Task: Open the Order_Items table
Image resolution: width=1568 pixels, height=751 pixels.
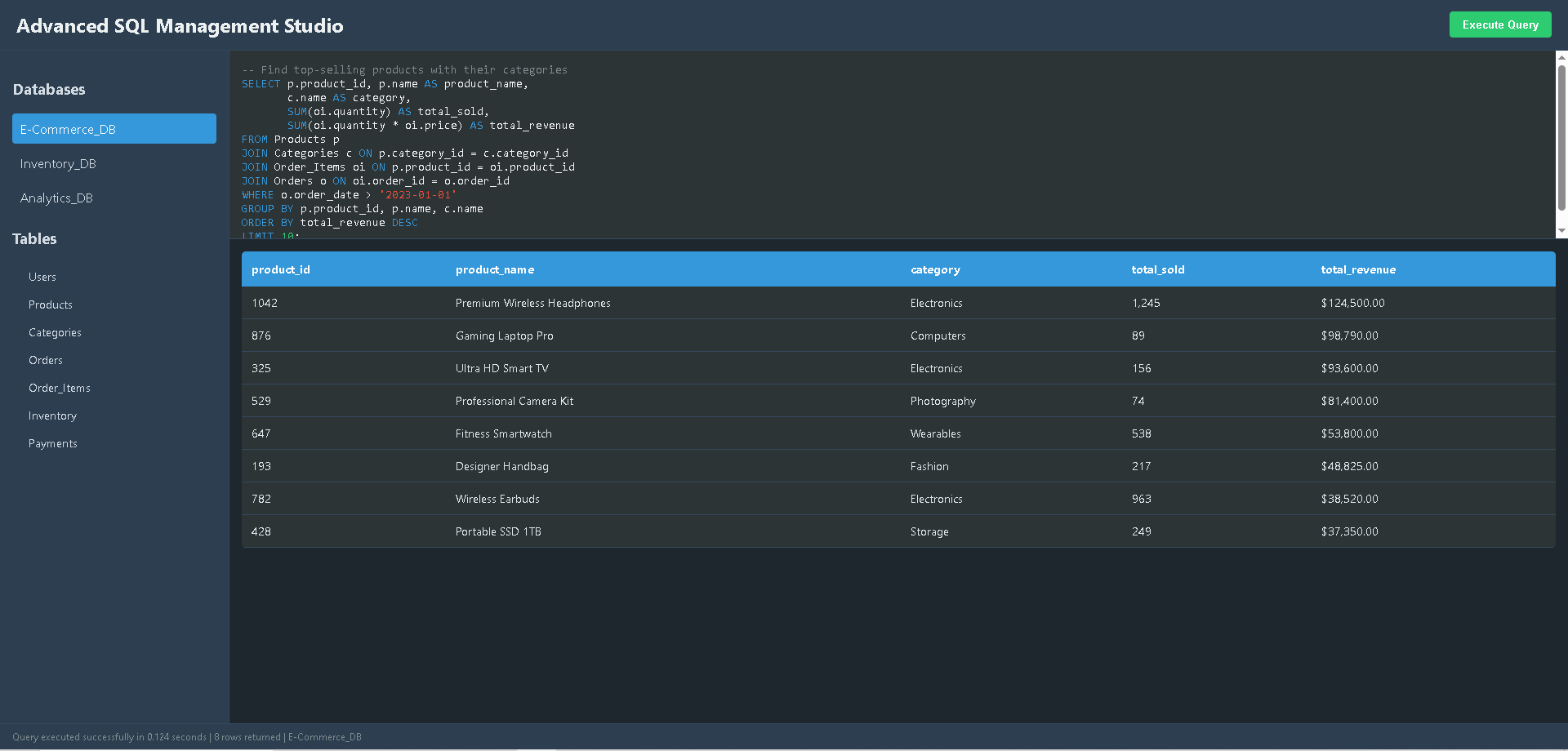Action: [60, 389]
